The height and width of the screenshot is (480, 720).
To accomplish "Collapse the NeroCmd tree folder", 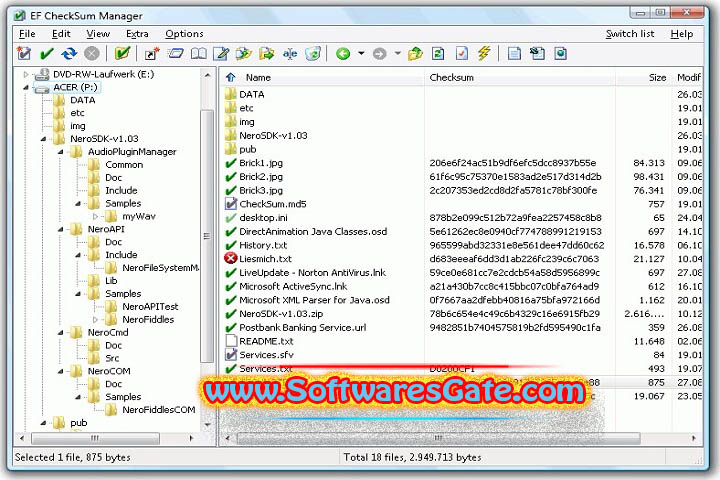I will [61, 332].
